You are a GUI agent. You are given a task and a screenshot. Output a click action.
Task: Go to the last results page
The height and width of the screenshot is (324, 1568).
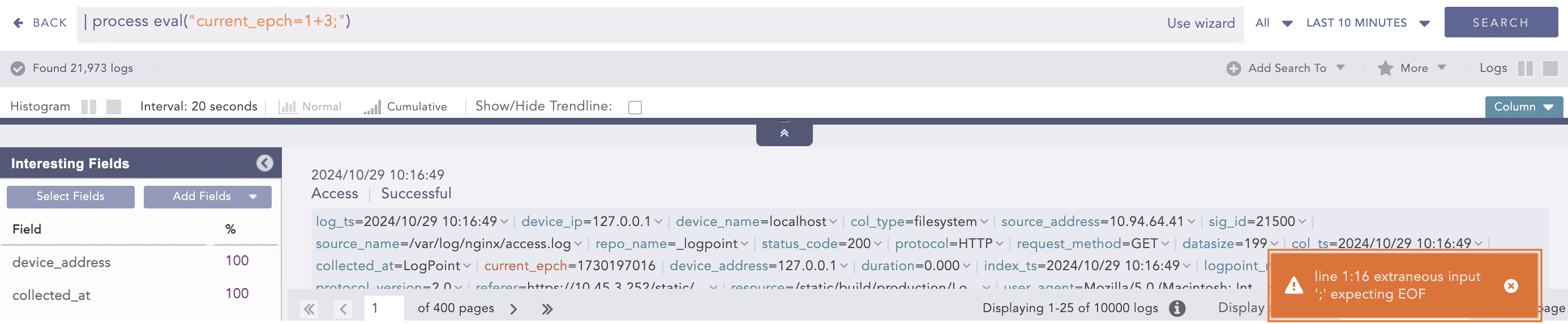point(547,309)
